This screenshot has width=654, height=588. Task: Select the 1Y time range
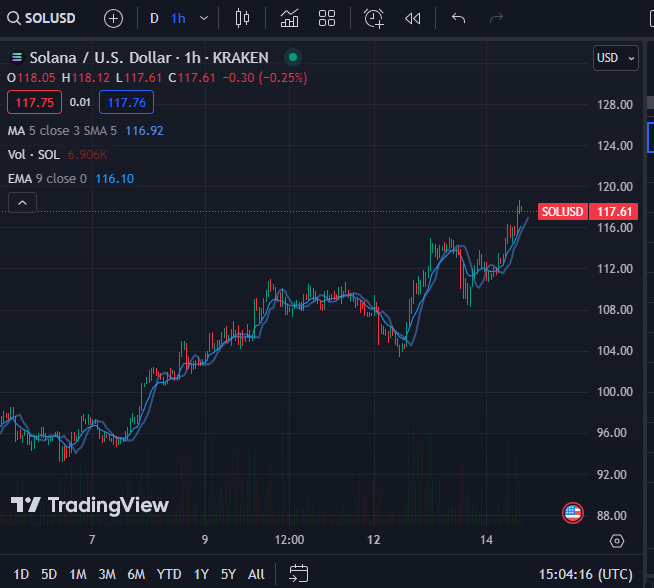coord(201,574)
